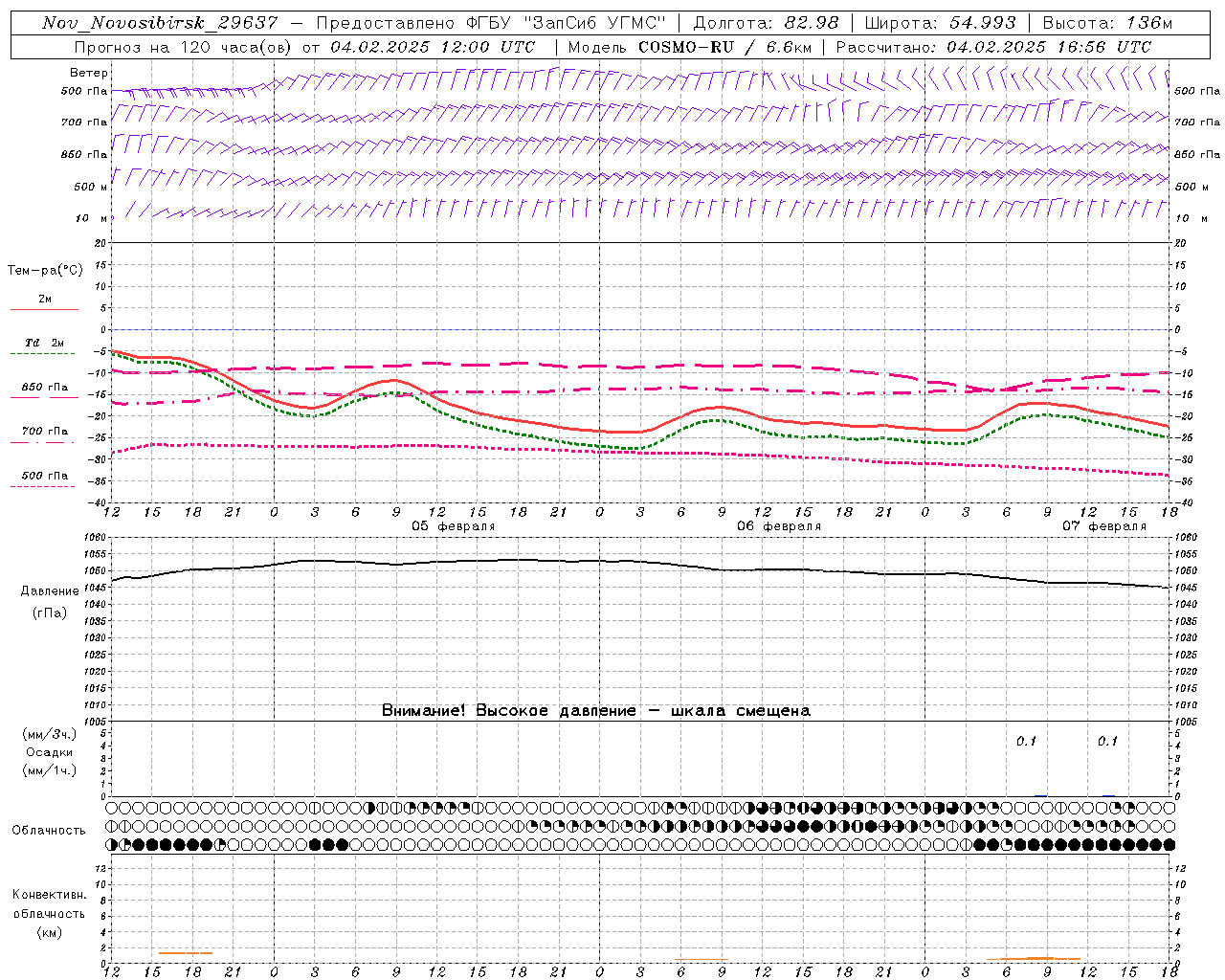1225x980 pixels.
Task: Click the 07 февраля date label
Action: [1104, 526]
